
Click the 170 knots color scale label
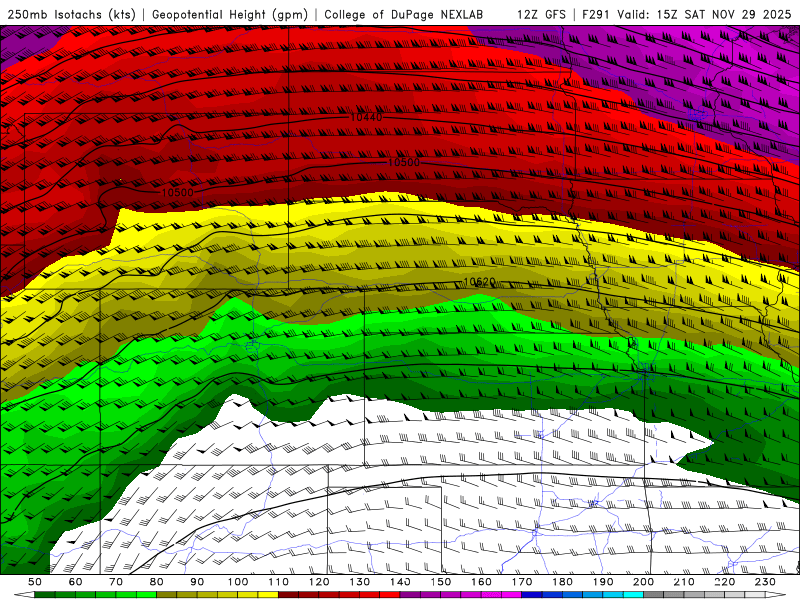[521, 582]
